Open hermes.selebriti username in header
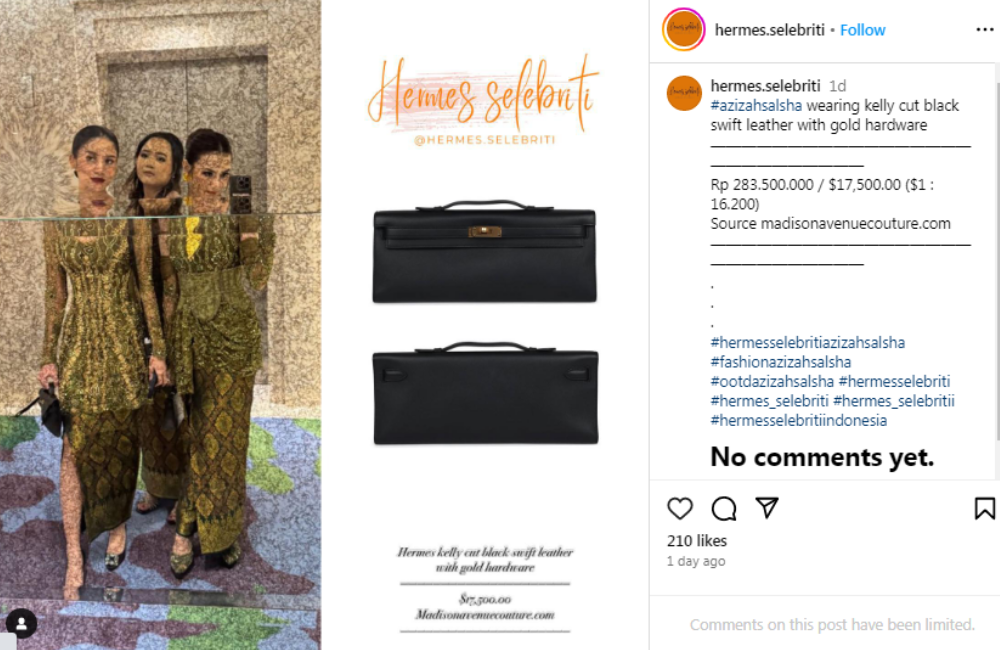Image resolution: width=1000 pixels, height=650 pixels. click(769, 30)
